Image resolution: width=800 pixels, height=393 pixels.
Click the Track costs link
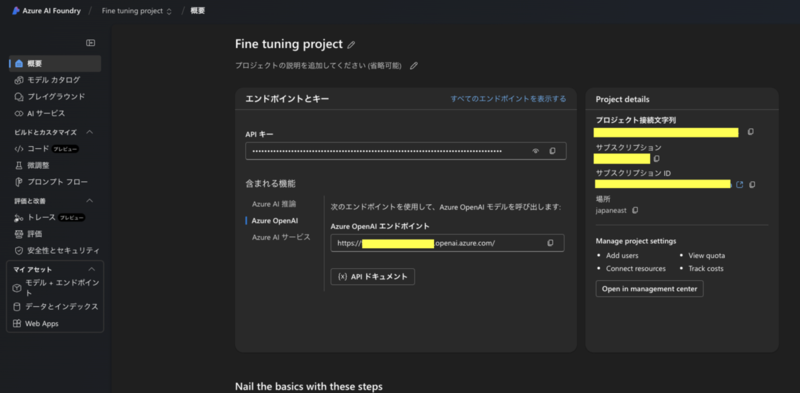tap(706, 268)
